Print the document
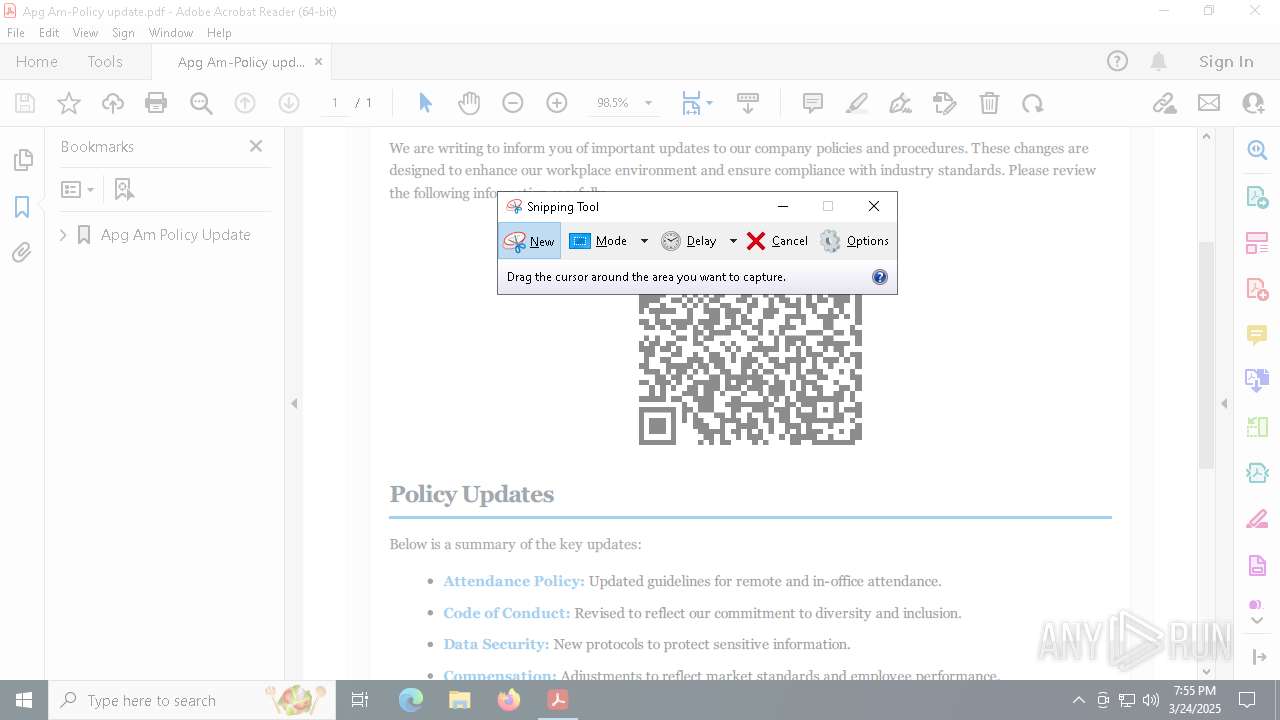The width and height of the screenshot is (1280, 720). (x=156, y=103)
